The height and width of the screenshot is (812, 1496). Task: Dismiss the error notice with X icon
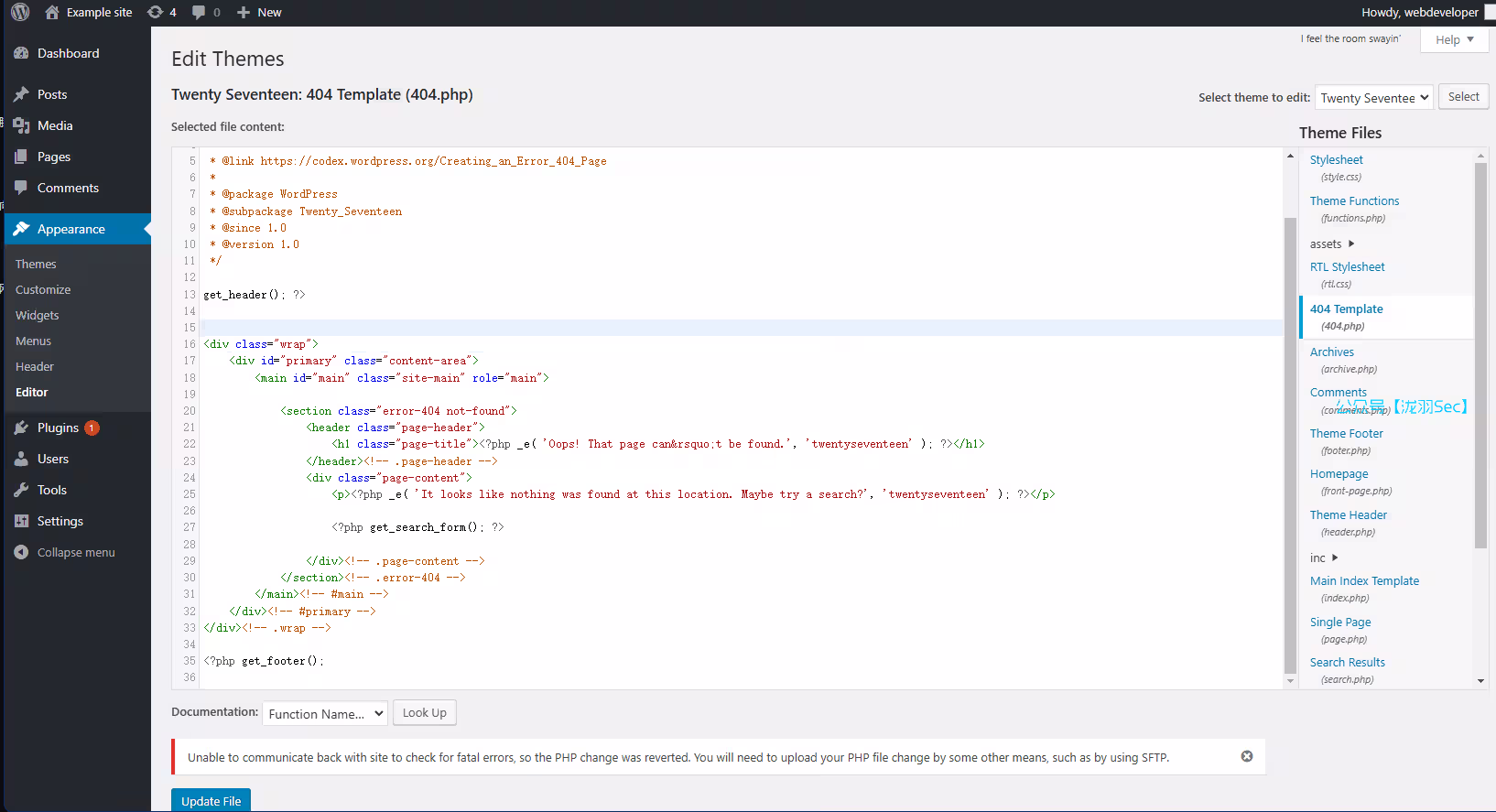pyautogui.click(x=1246, y=756)
